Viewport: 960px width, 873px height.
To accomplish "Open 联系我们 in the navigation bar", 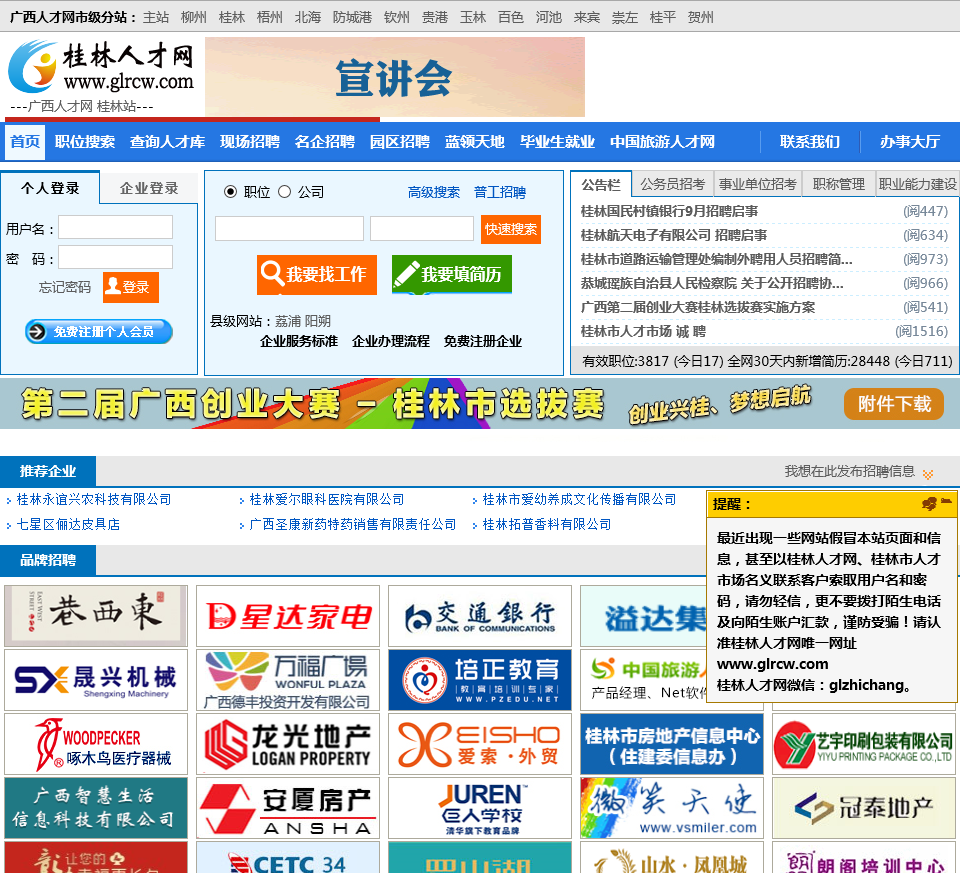I will [809, 142].
